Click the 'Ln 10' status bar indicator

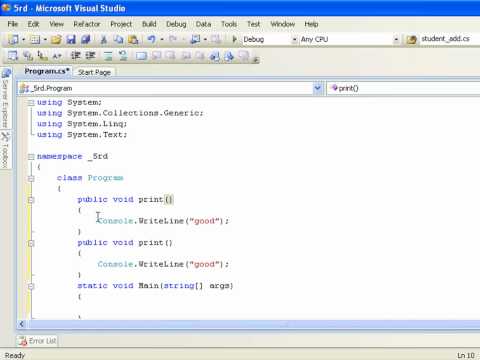(466, 355)
